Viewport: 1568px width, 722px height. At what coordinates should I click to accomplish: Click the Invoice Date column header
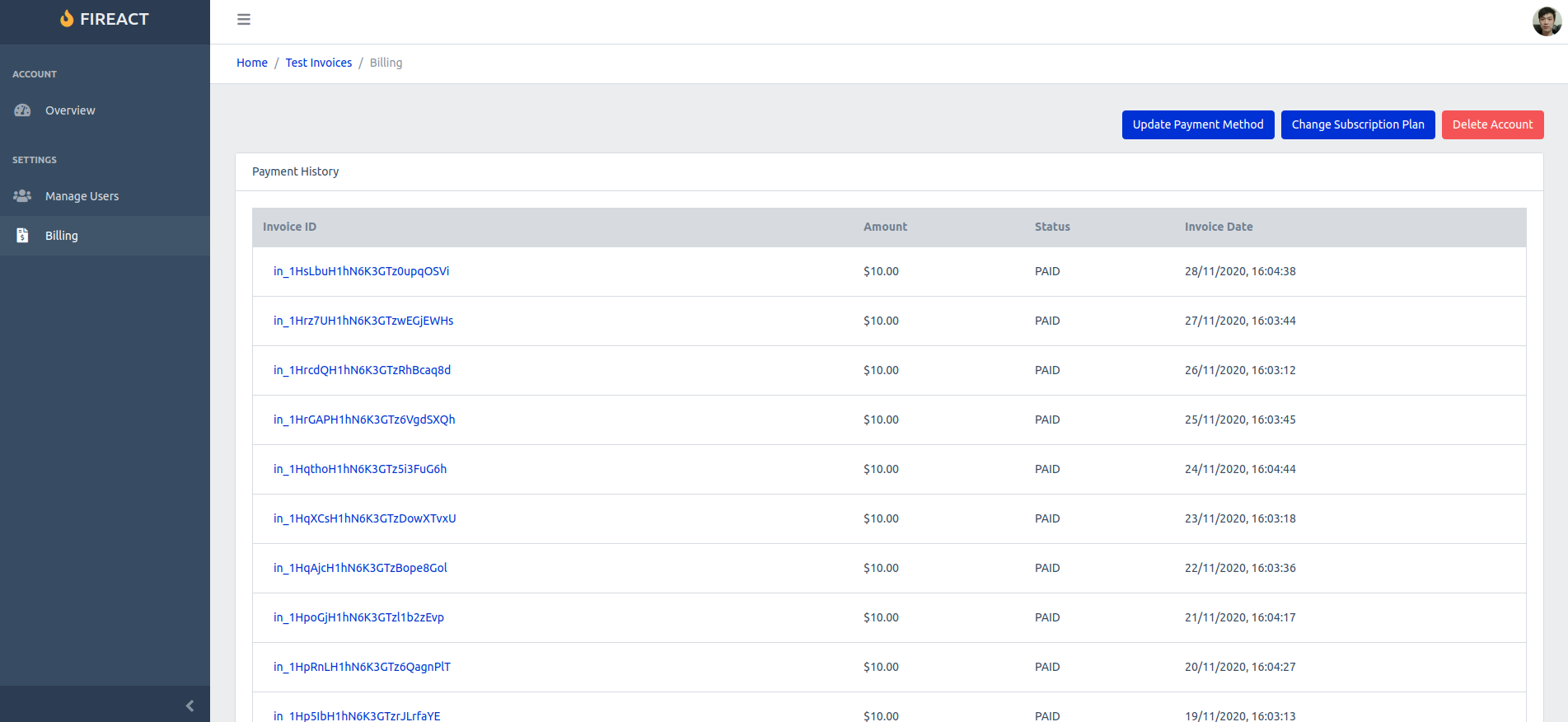coord(1219,227)
